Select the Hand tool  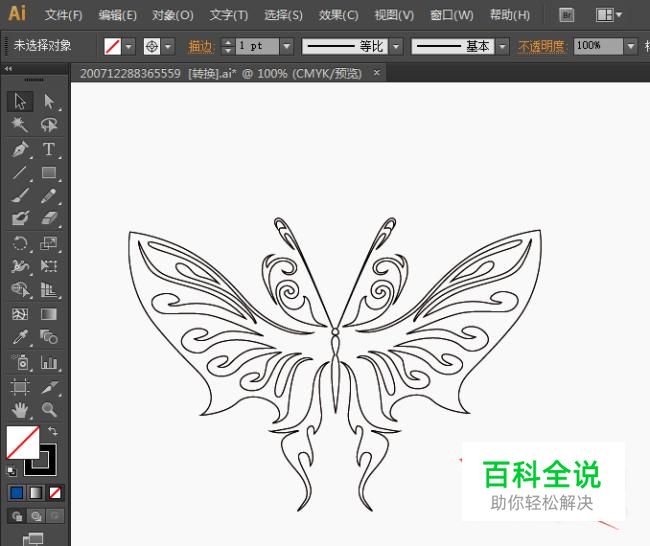coord(19,410)
